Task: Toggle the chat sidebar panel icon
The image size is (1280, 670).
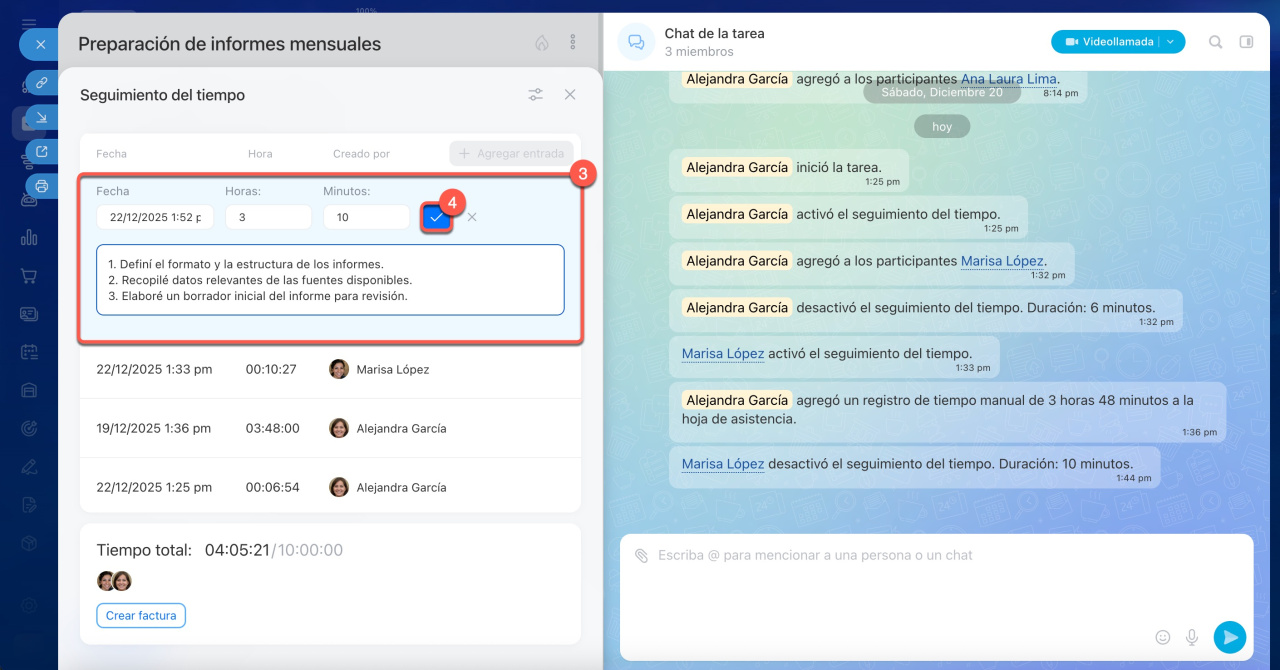Action: click(1246, 42)
